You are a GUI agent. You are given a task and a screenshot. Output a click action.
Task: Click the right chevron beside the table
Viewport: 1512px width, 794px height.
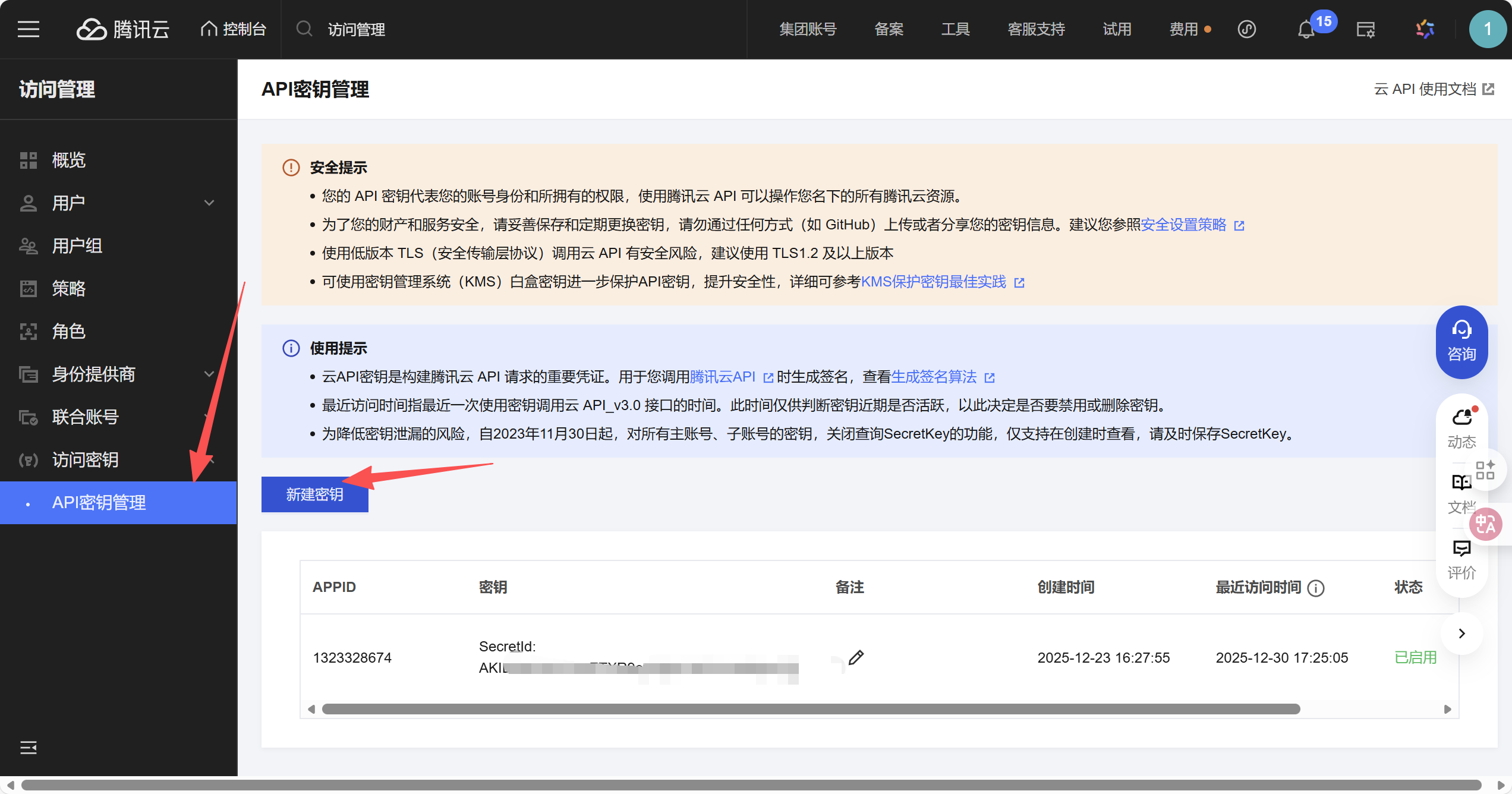pyautogui.click(x=1462, y=634)
